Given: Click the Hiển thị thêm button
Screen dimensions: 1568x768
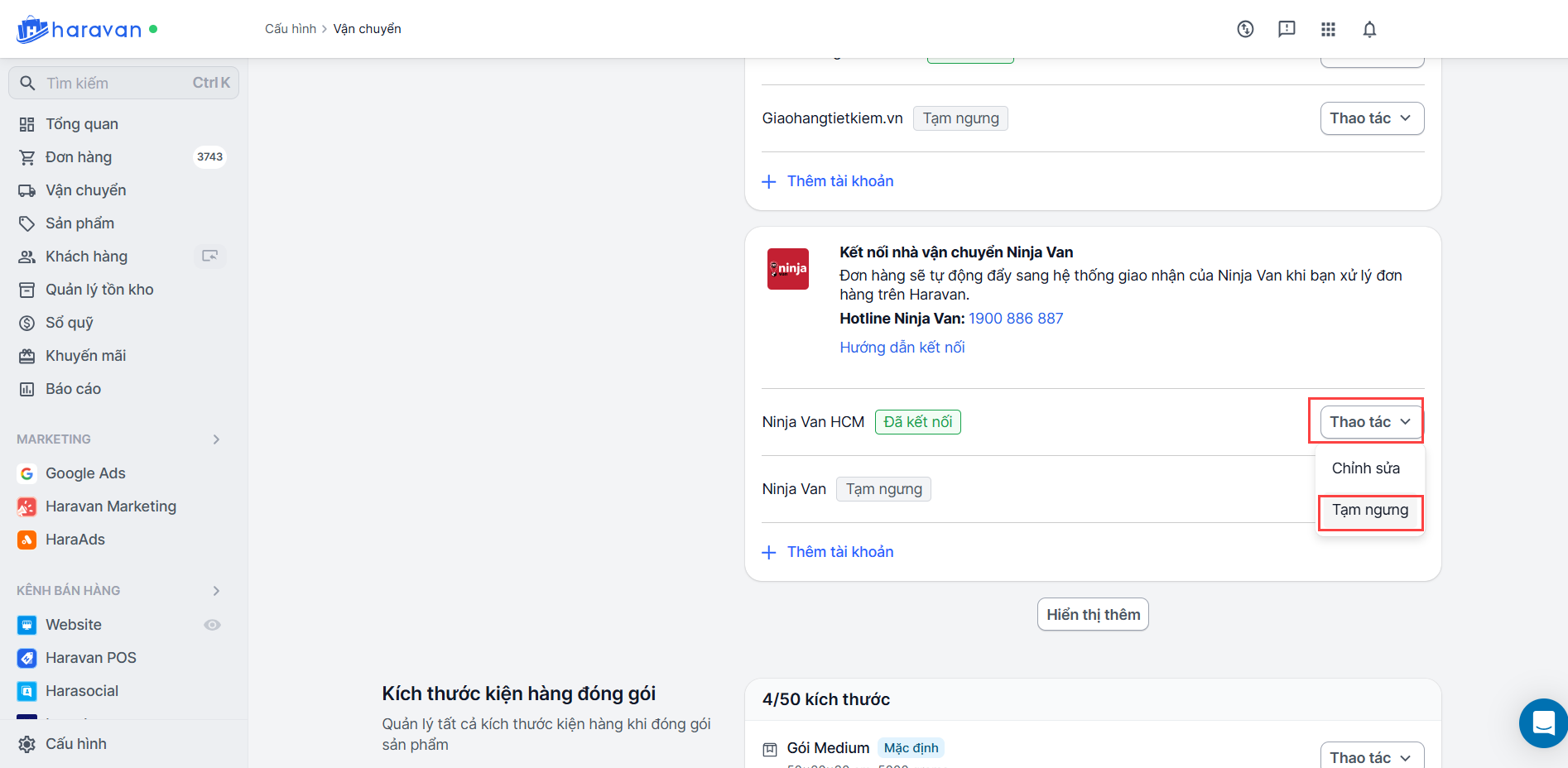Looking at the screenshot, I should point(1093,615).
